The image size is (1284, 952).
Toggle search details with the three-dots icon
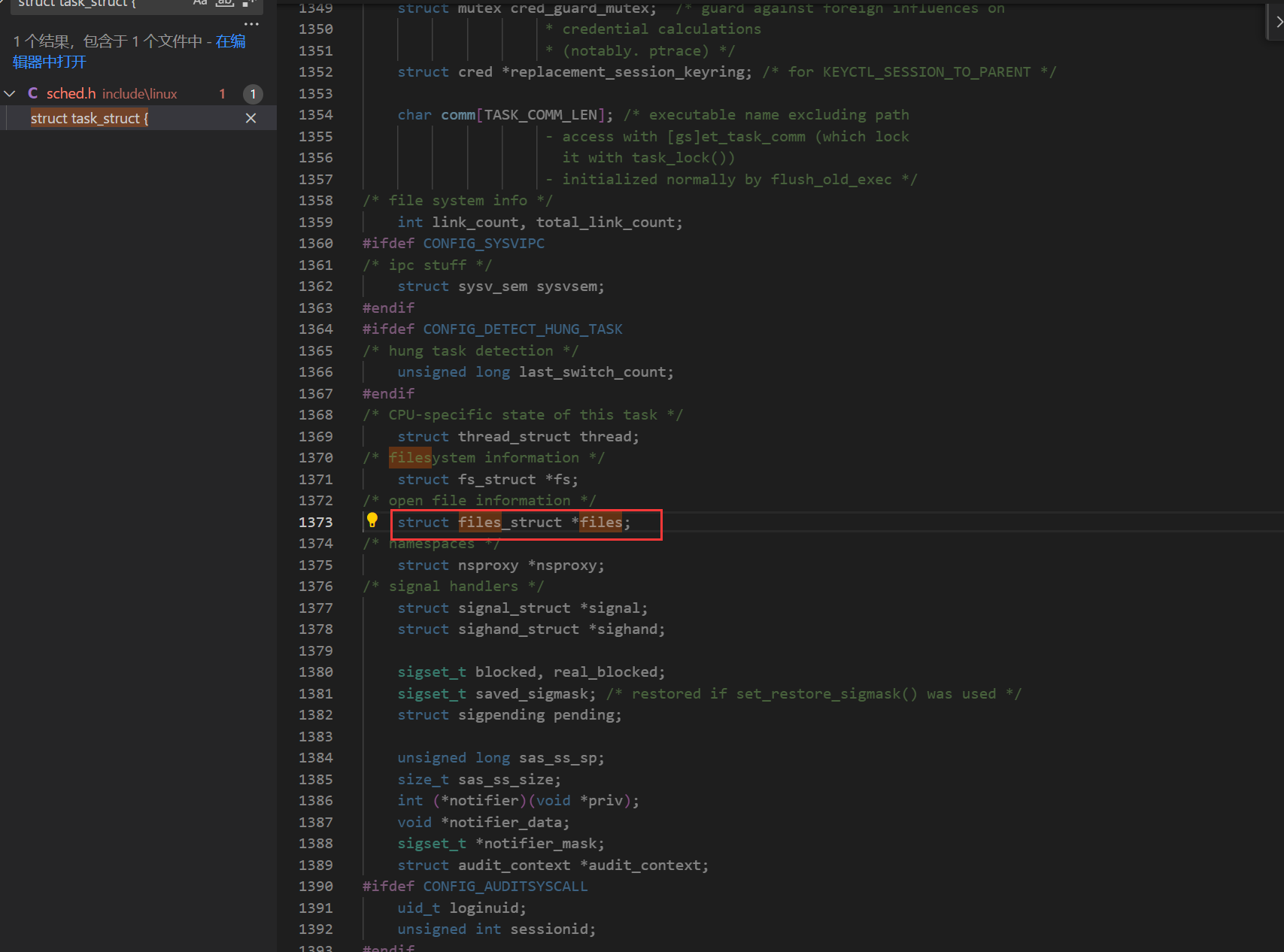(251, 24)
